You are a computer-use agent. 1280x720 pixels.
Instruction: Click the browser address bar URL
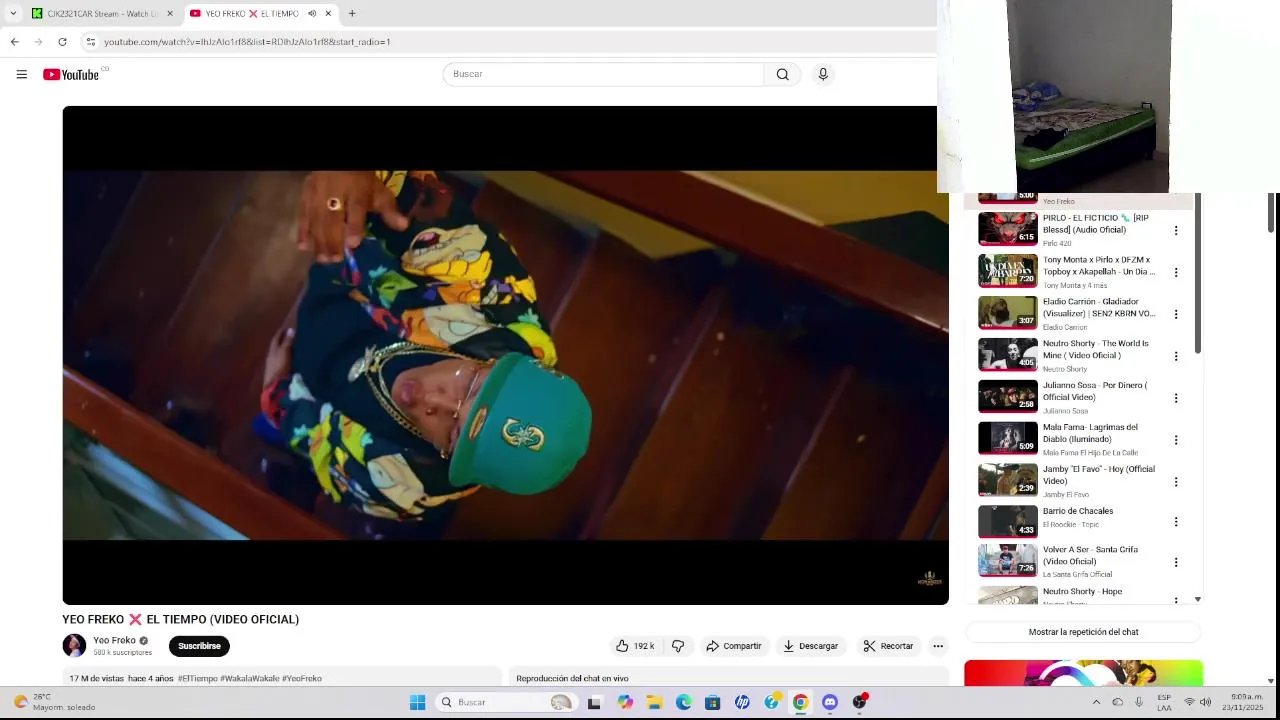[247, 42]
